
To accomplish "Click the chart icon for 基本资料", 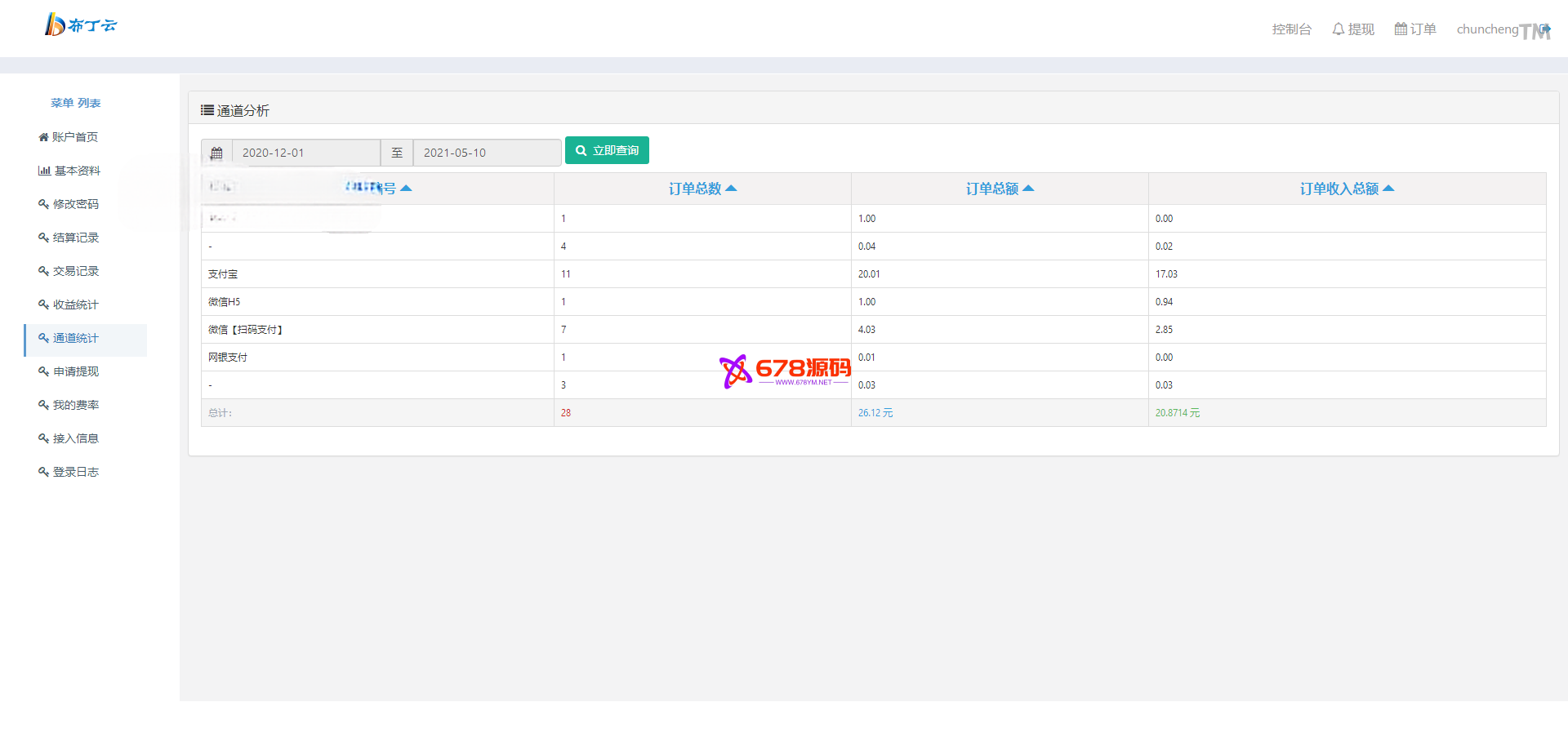I will [x=44, y=171].
